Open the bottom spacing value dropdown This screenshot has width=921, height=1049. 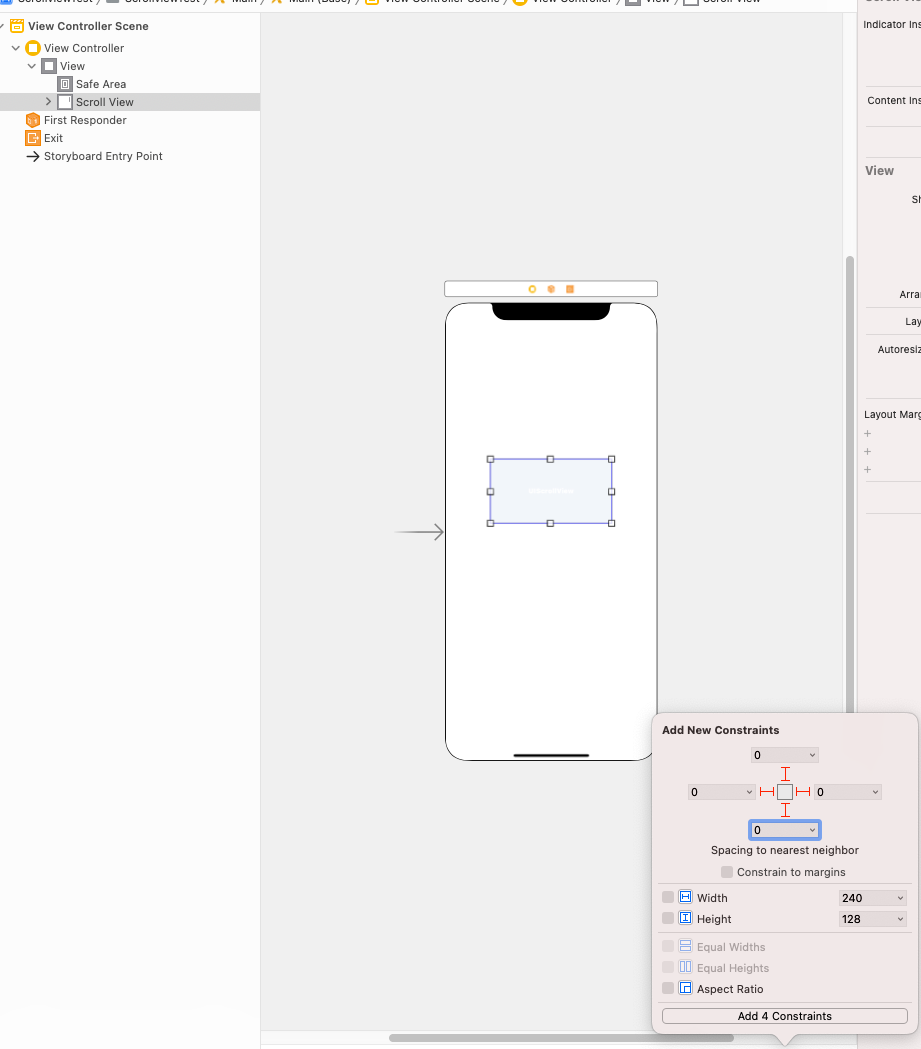point(812,830)
